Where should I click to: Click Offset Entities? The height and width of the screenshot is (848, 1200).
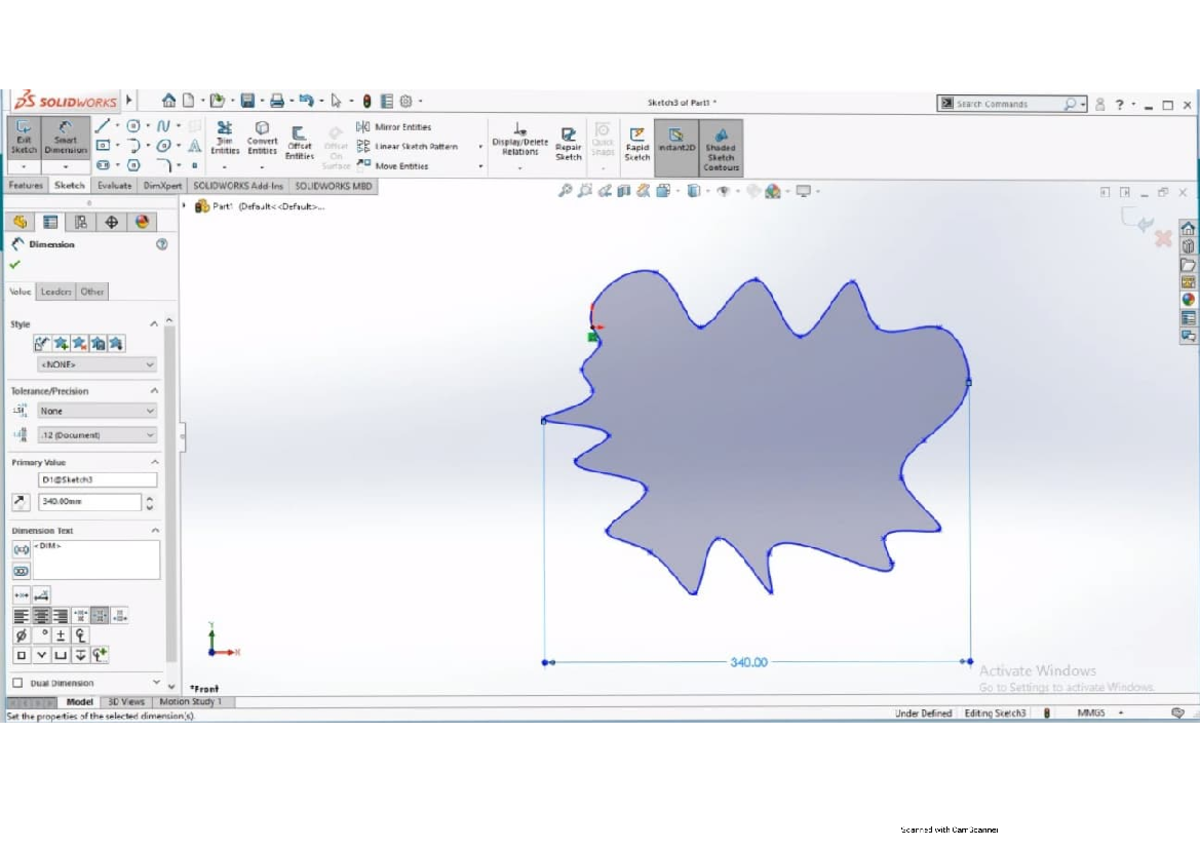(x=299, y=142)
